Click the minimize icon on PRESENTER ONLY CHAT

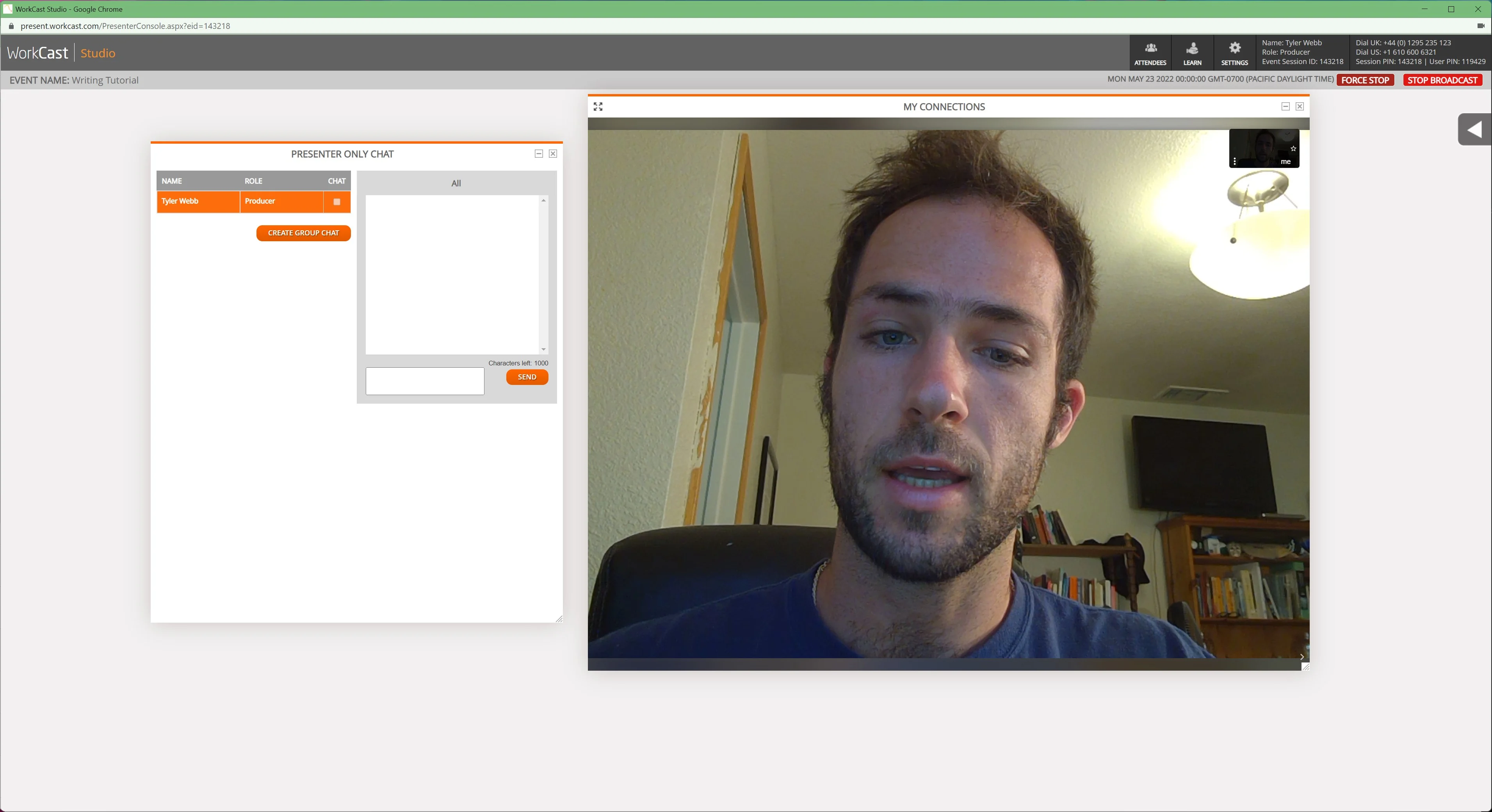[x=538, y=153]
